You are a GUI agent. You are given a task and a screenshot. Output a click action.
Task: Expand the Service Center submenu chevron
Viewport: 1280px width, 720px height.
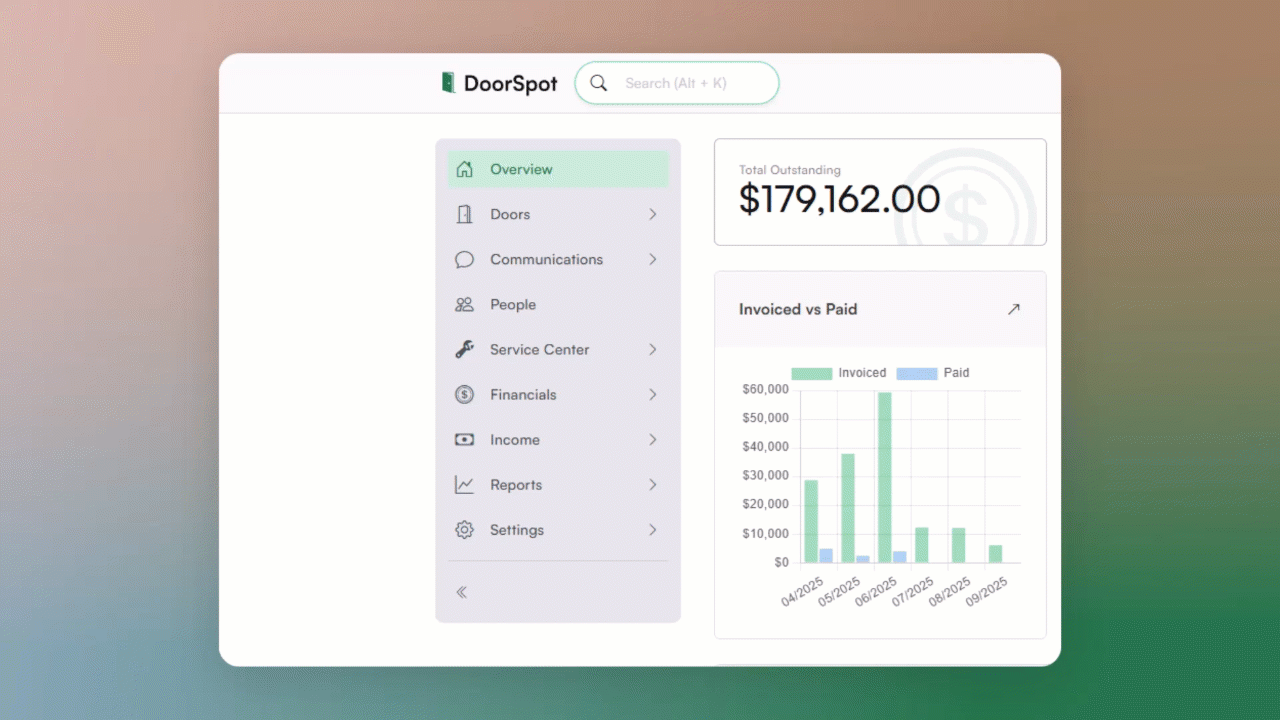point(652,349)
